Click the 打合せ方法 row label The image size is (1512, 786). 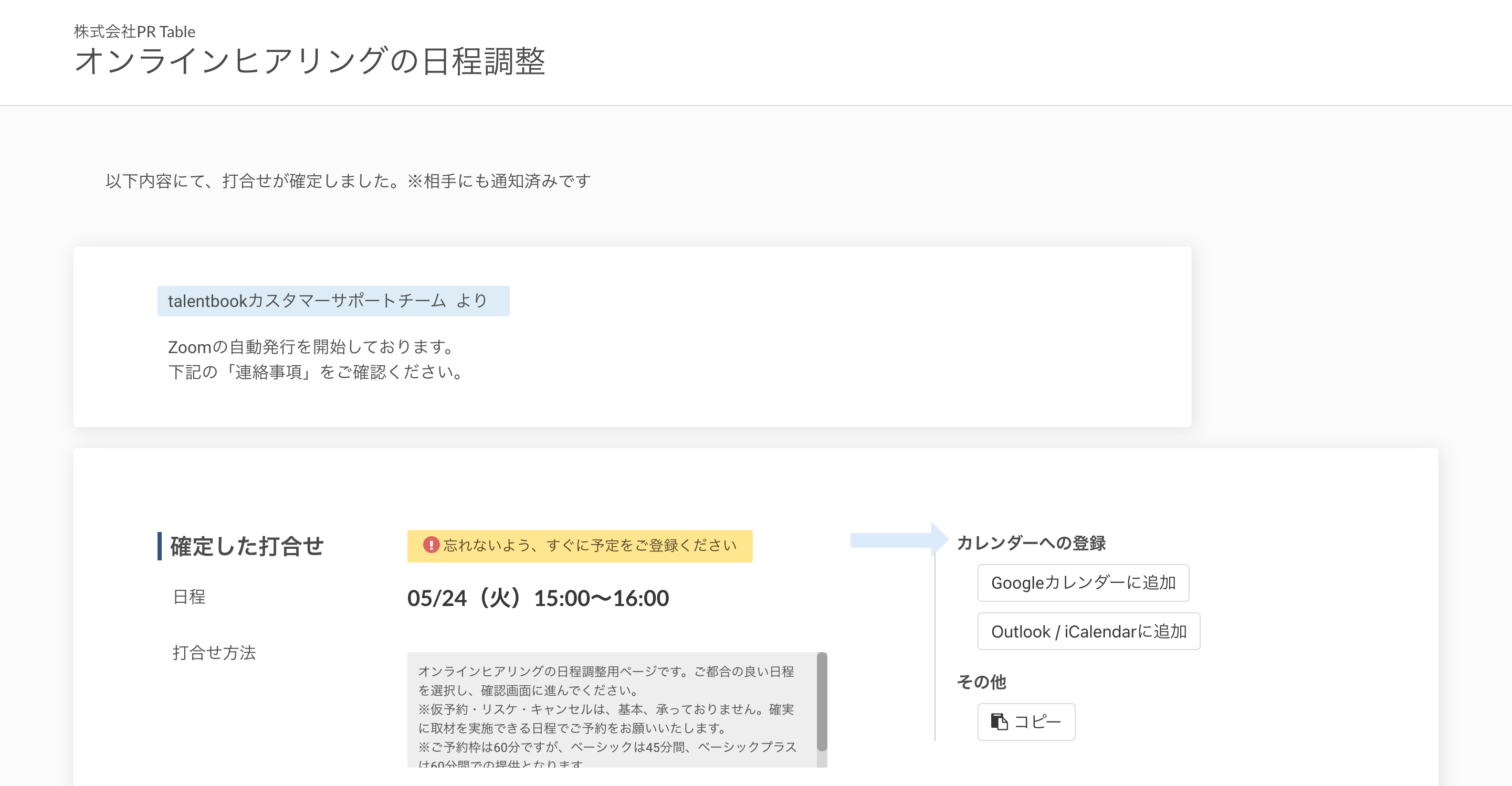[x=214, y=652]
